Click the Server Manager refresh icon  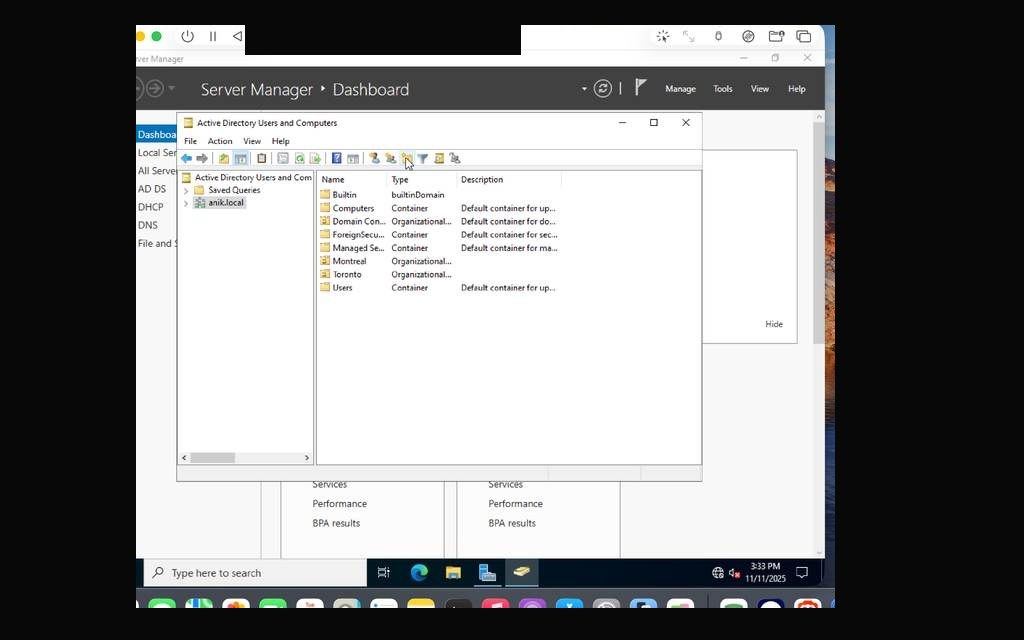pos(603,89)
